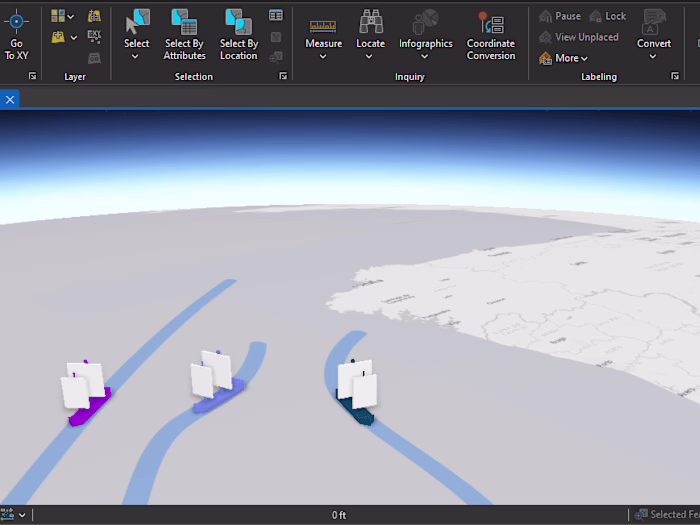Toggle Lock labels

(x=608, y=17)
